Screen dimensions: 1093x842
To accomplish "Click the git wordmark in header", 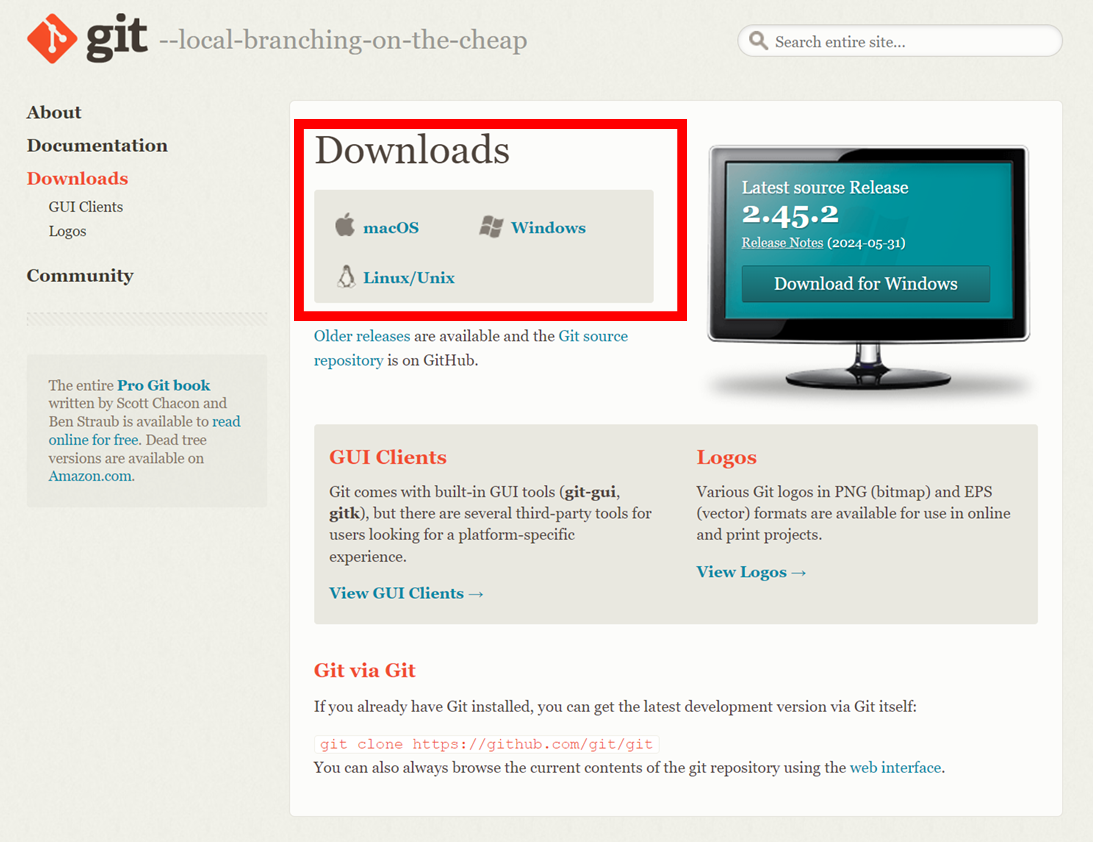I will [x=116, y=37].
